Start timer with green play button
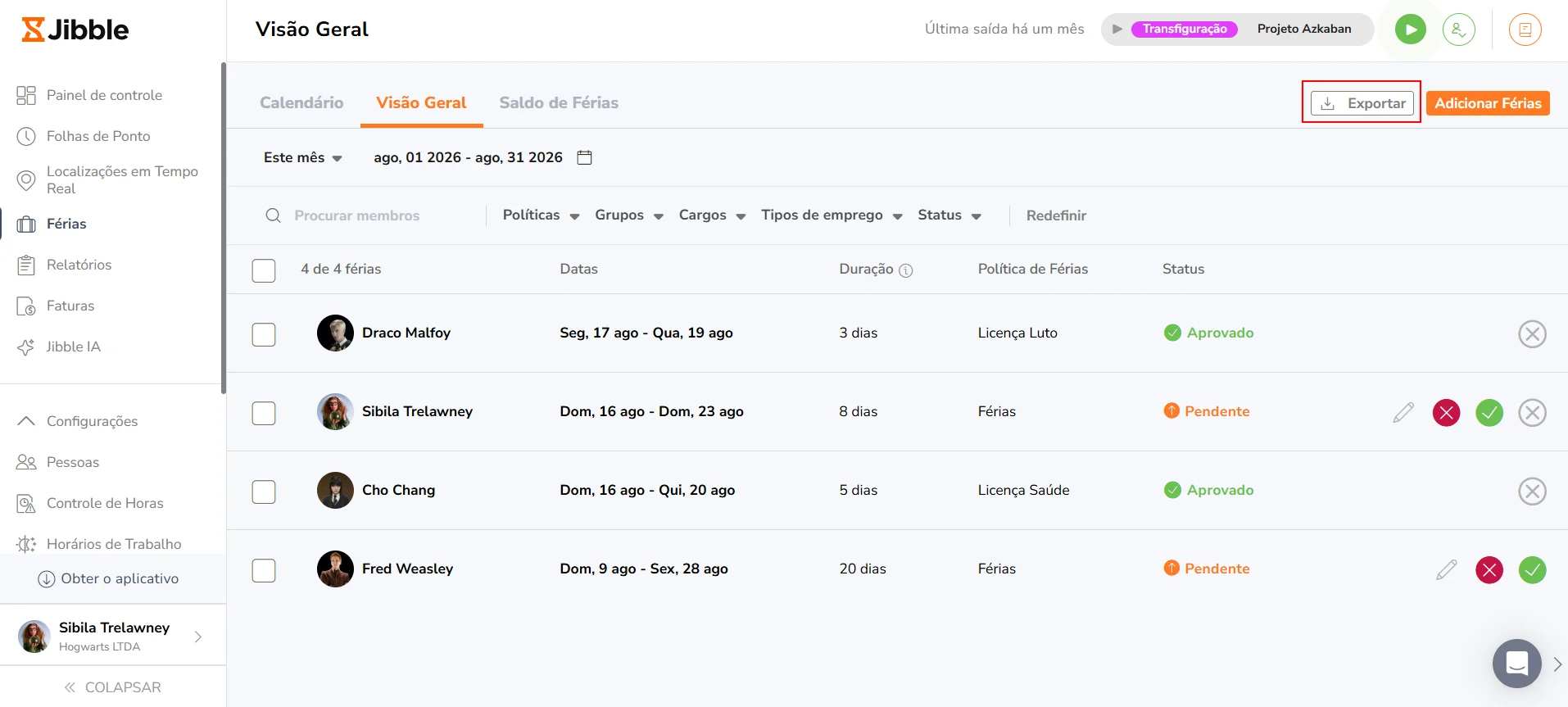The height and width of the screenshot is (707, 1568). click(1410, 29)
